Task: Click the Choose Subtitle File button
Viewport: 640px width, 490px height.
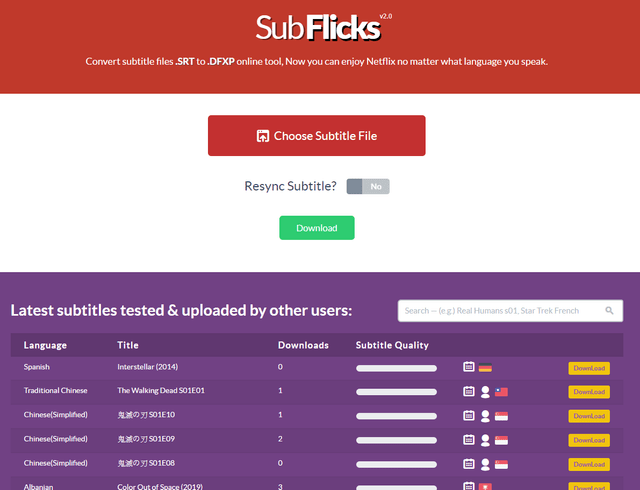Action: pos(316,136)
